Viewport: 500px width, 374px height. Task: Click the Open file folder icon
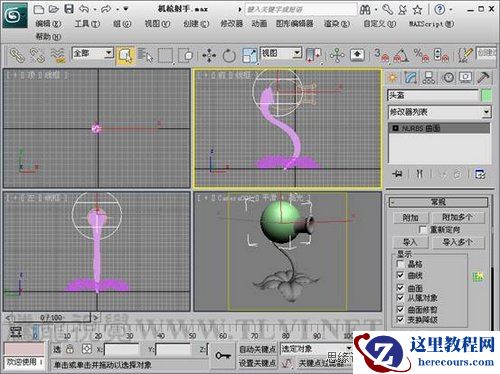pos(54,9)
